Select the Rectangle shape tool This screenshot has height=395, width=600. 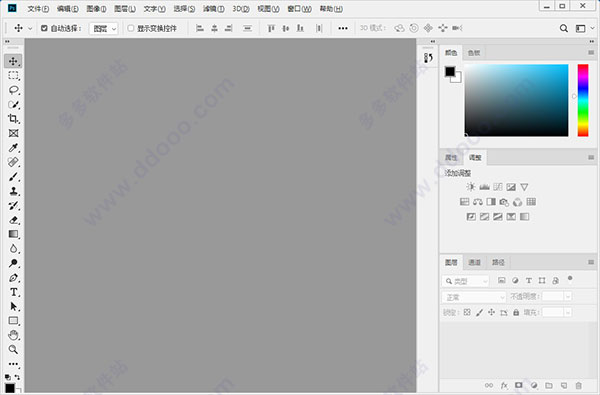click(x=13, y=321)
